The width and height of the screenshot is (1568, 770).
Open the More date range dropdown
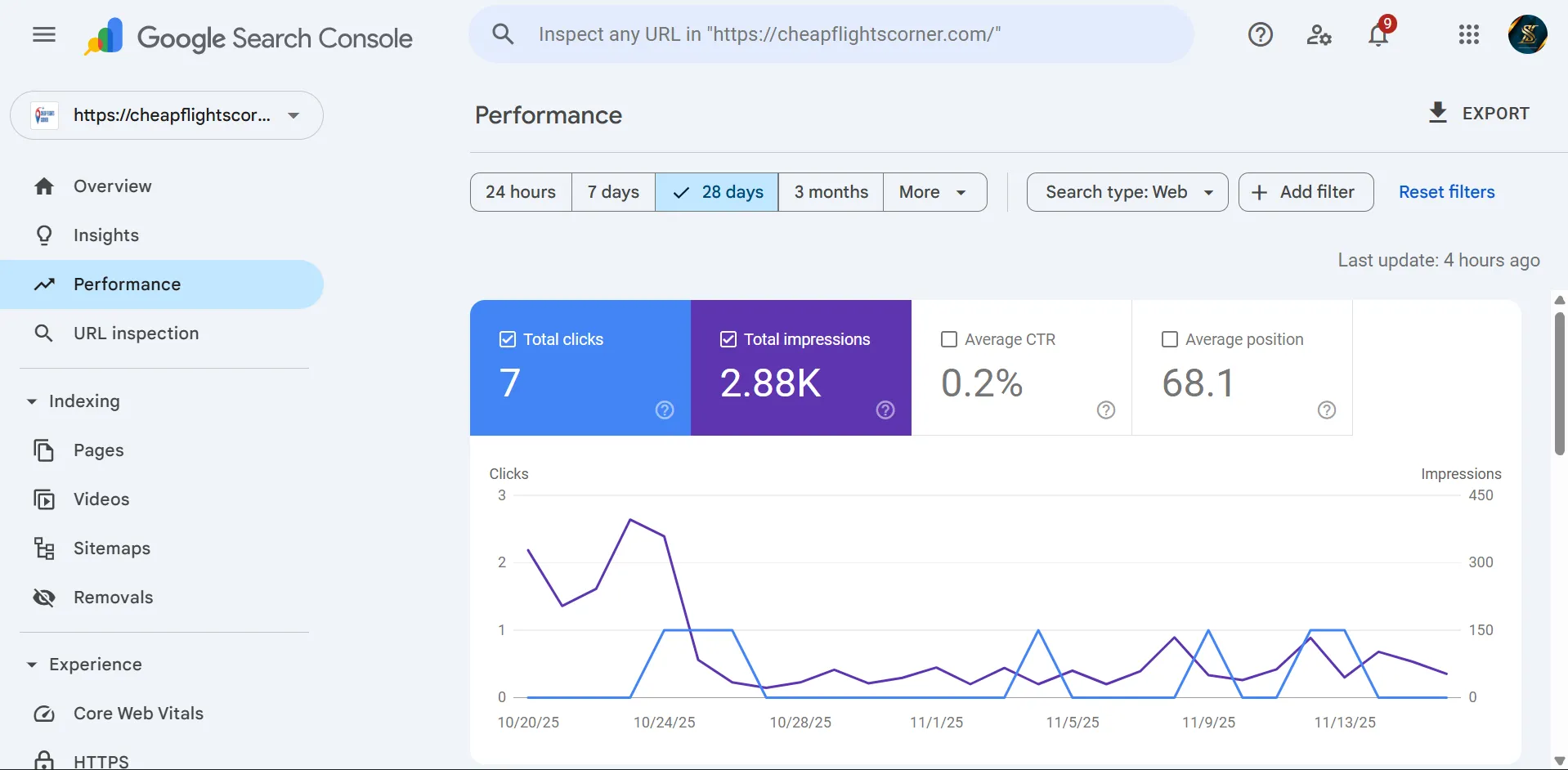(x=934, y=192)
